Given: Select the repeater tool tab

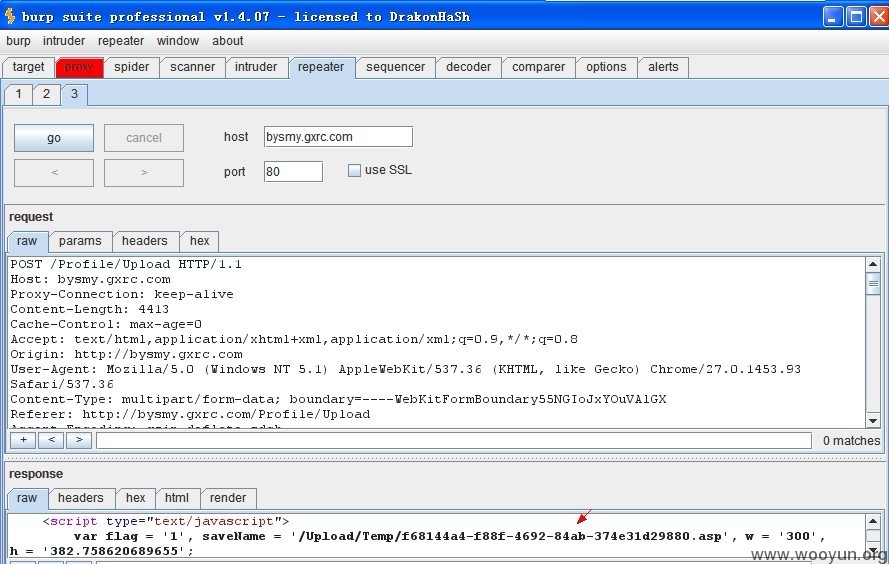Looking at the screenshot, I should click(x=321, y=67).
